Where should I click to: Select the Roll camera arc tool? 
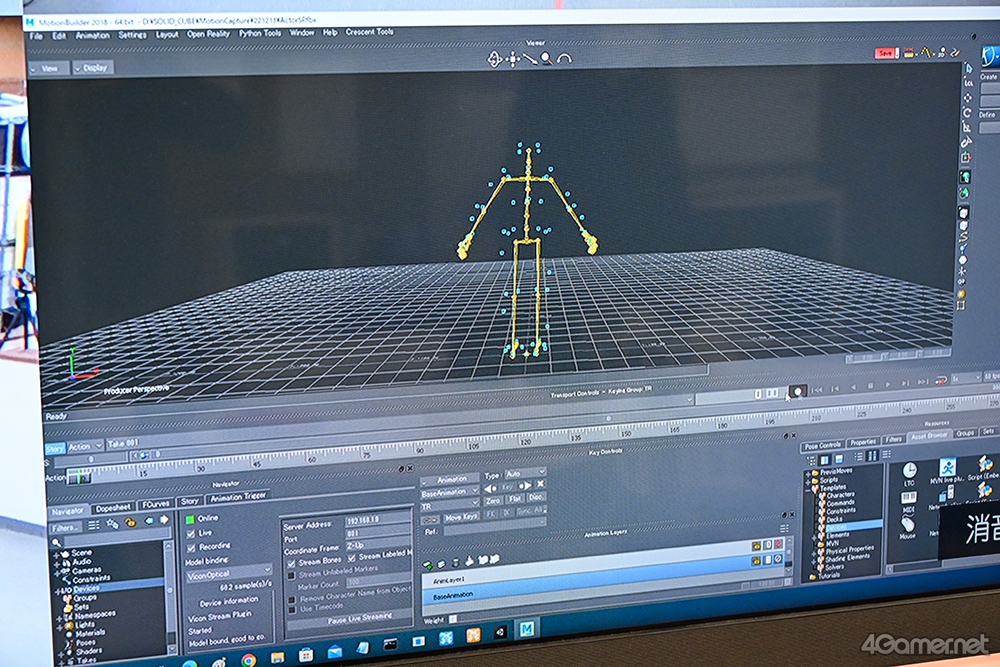[x=564, y=59]
